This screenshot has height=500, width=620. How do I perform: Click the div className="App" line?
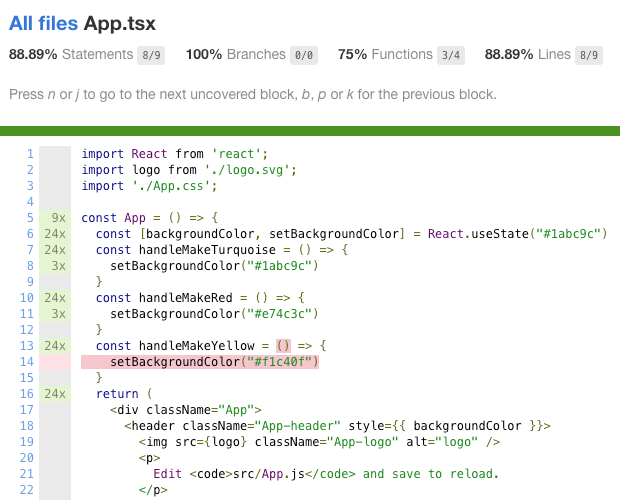coord(186,410)
